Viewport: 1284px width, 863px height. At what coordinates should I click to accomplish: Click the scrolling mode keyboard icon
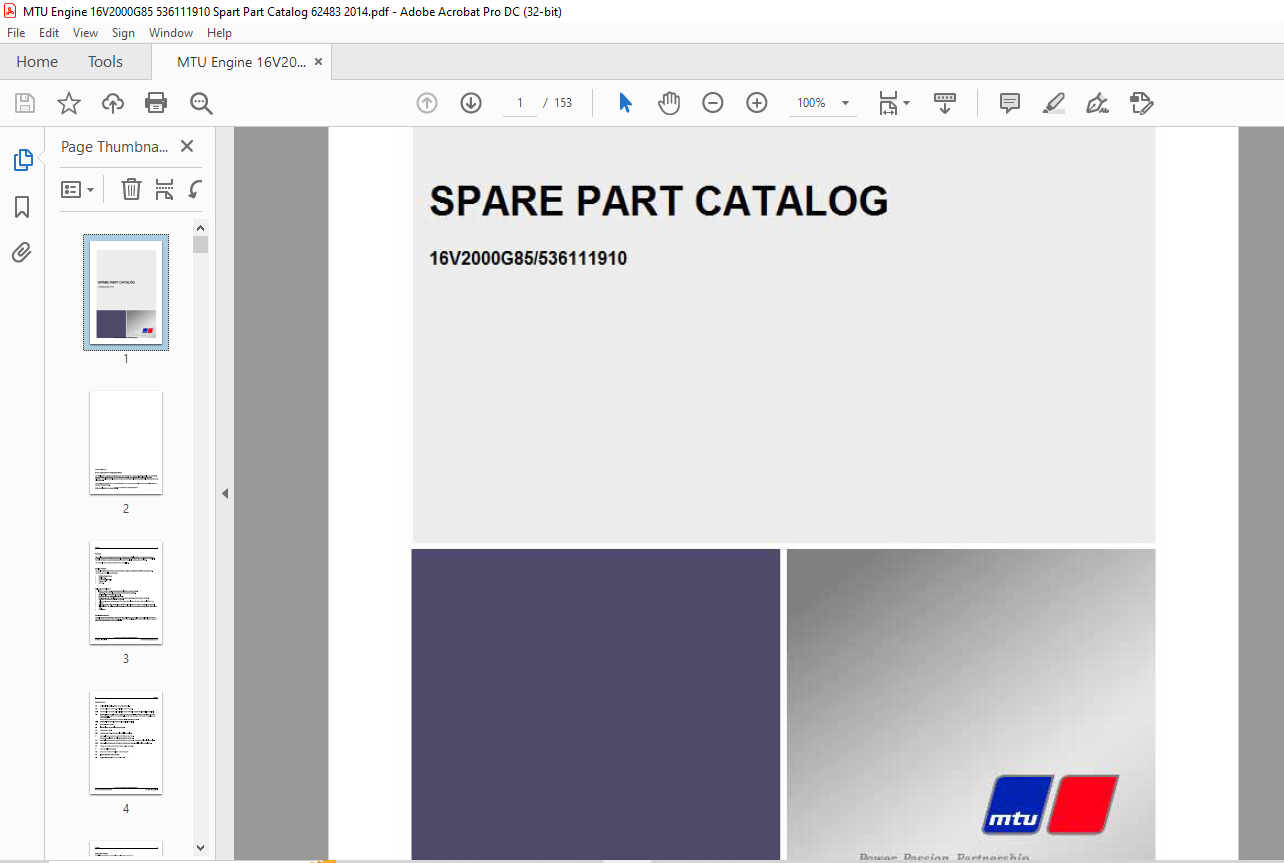(x=945, y=103)
